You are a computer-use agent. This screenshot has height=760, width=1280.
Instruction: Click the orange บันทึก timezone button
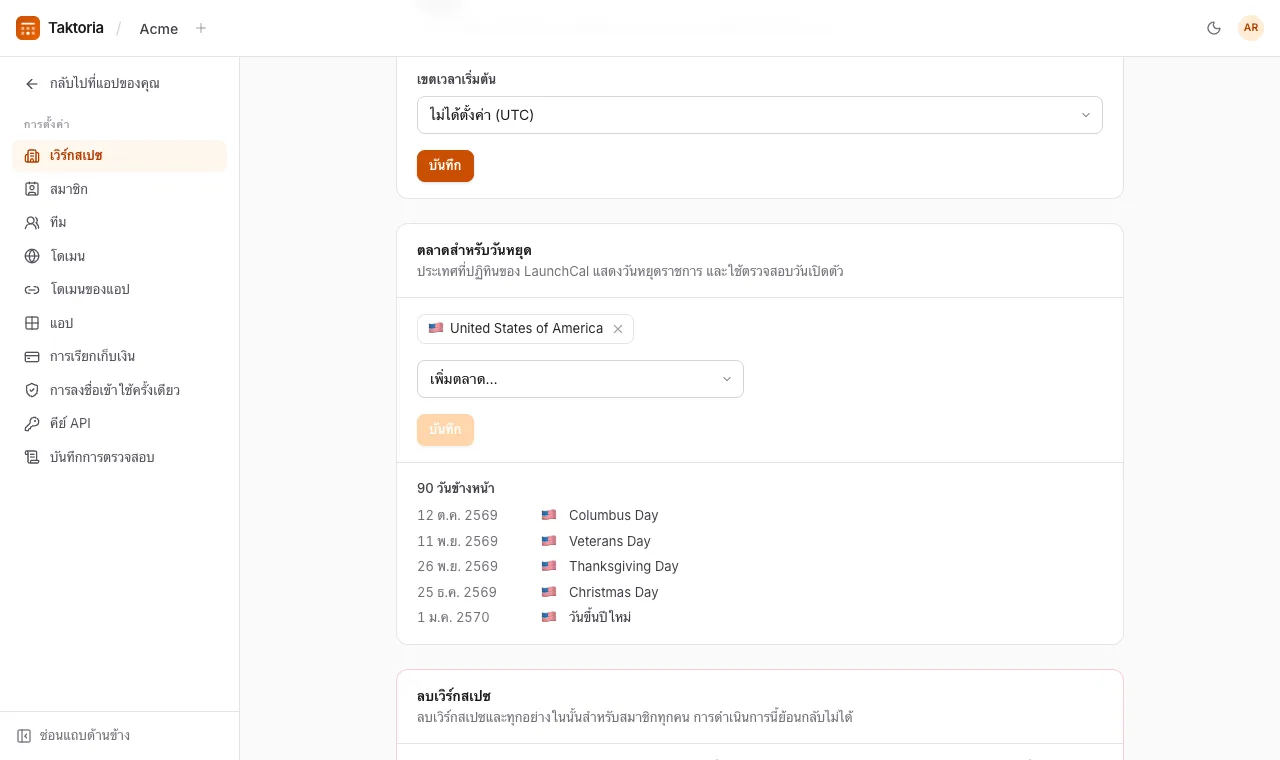pyautogui.click(x=445, y=166)
